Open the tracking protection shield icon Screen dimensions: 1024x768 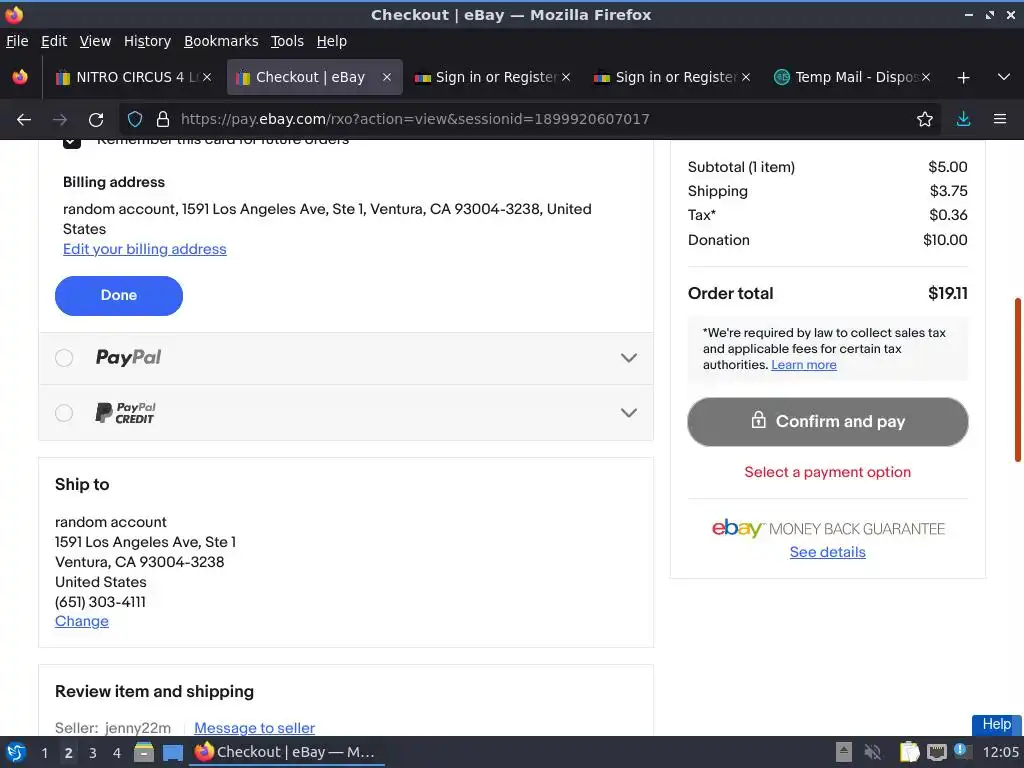(135, 119)
